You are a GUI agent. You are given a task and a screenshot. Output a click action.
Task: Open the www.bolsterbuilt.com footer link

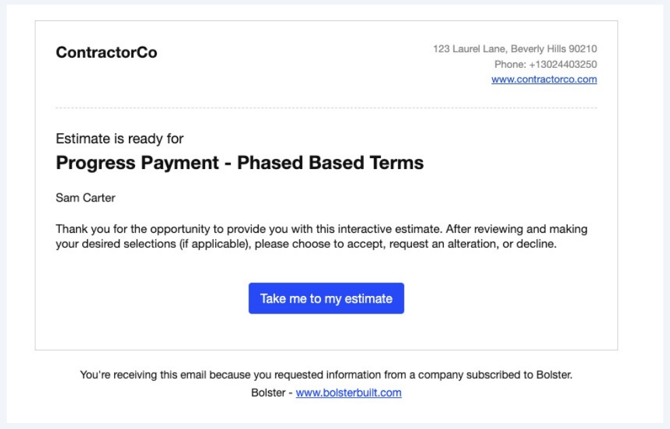(348, 393)
